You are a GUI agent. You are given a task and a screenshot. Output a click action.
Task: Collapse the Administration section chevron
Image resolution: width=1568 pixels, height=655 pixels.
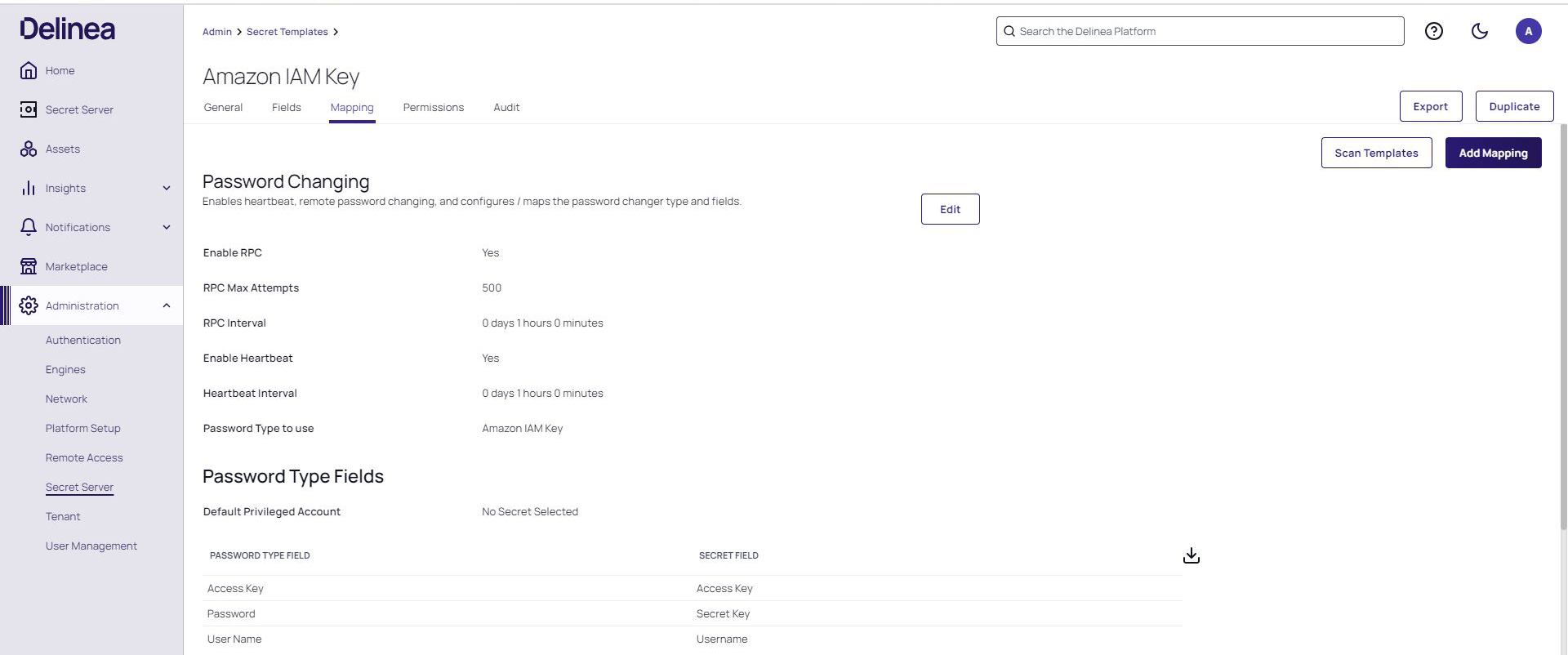pos(167,305)
